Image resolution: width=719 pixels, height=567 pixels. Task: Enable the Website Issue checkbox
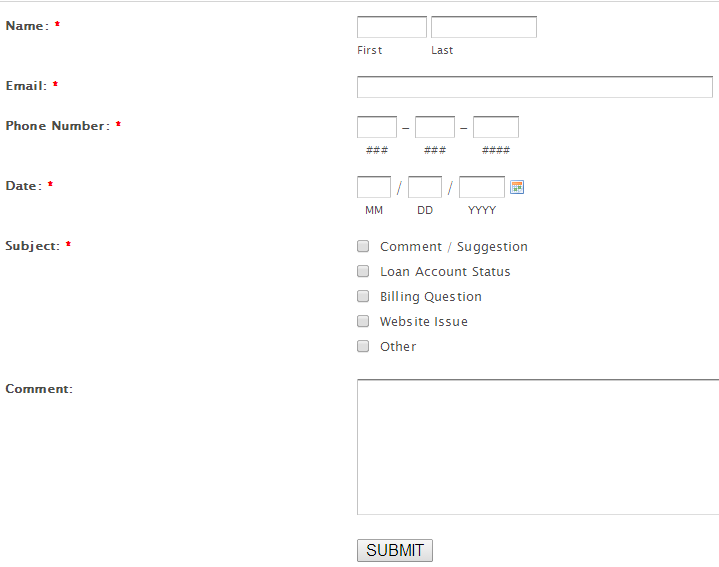tap(363, 321)
